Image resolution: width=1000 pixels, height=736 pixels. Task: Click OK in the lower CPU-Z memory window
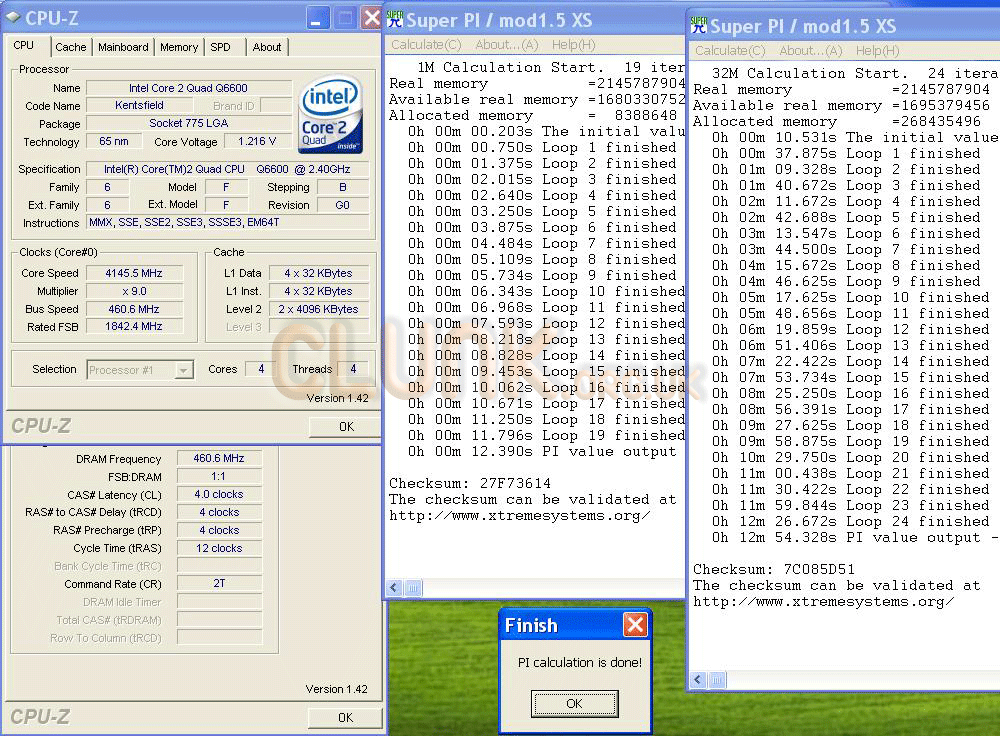tap(346, 718)
